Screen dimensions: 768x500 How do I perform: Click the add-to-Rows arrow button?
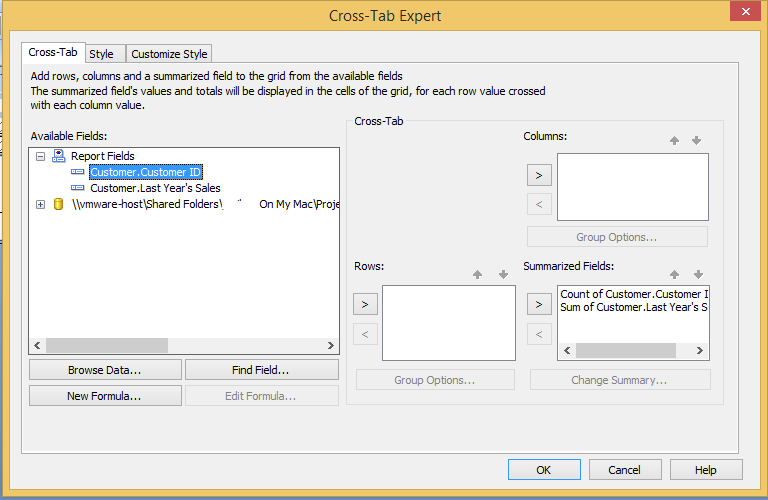coord(365,303)
